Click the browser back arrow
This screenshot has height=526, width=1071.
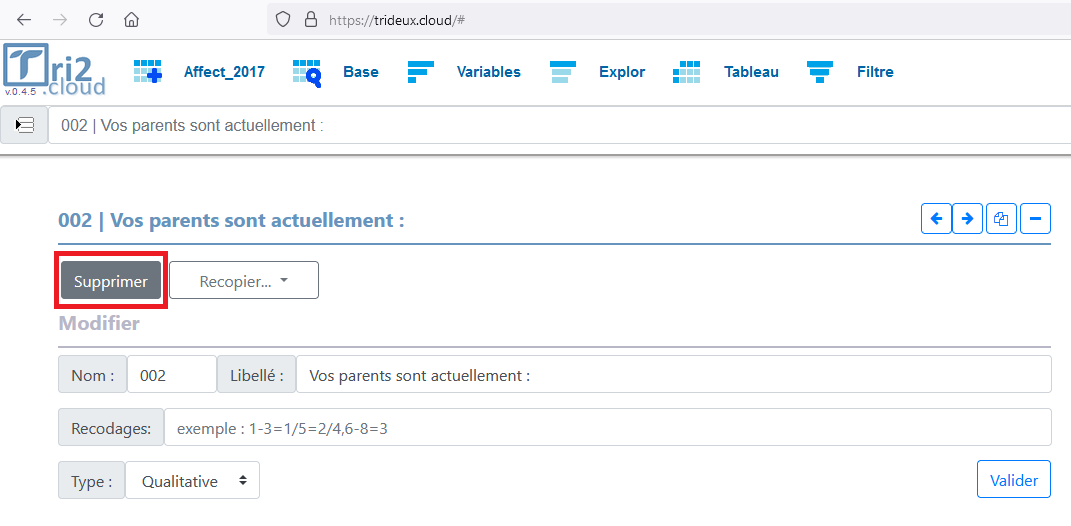pos(24,20)
